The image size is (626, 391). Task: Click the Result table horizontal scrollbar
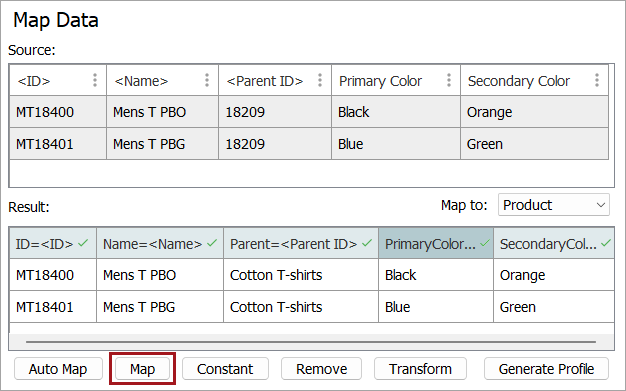click(x=311, y=342)
